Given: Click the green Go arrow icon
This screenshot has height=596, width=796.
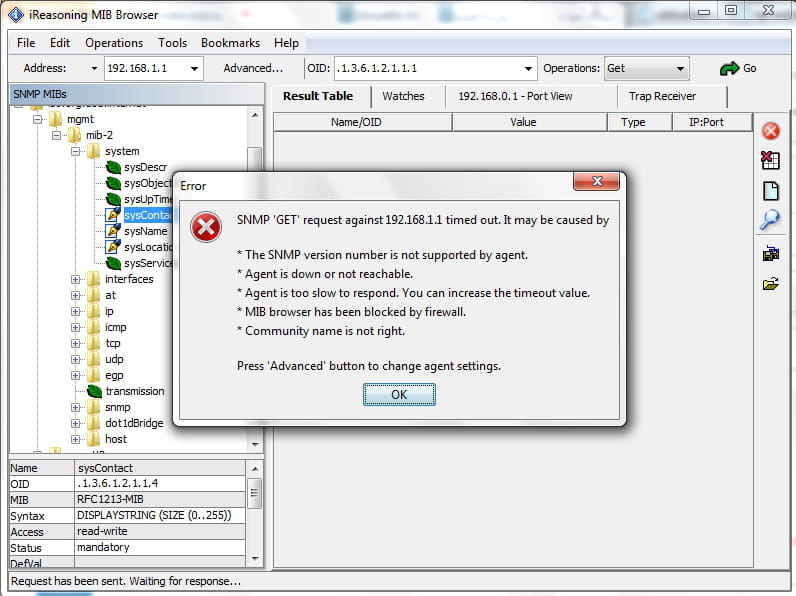Looking at the screenshot, I should [x=729, y=69].
